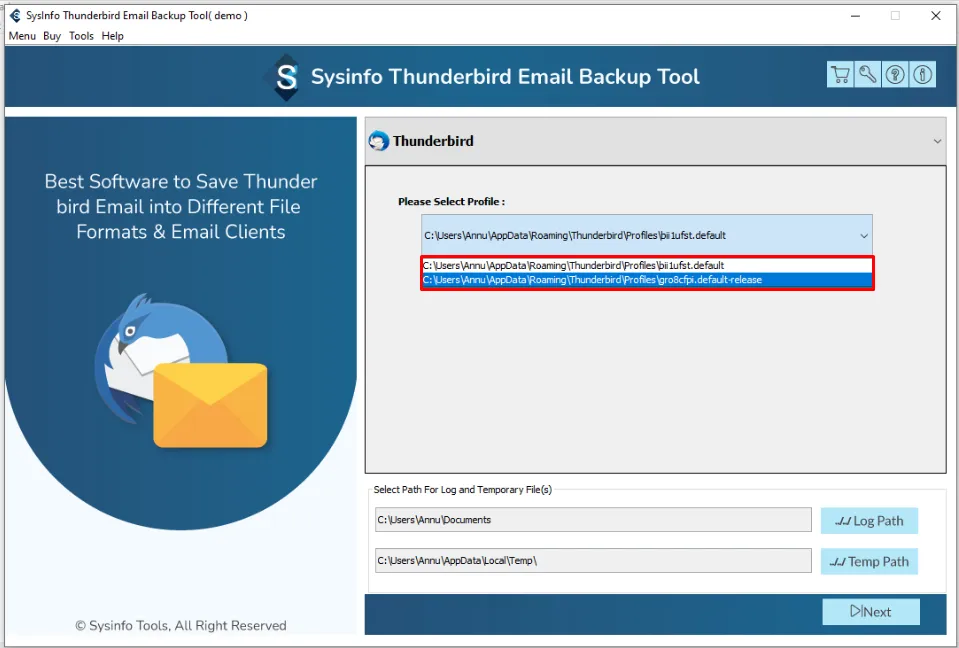
Task: Open the Tools menu
Action: [81, 36]
